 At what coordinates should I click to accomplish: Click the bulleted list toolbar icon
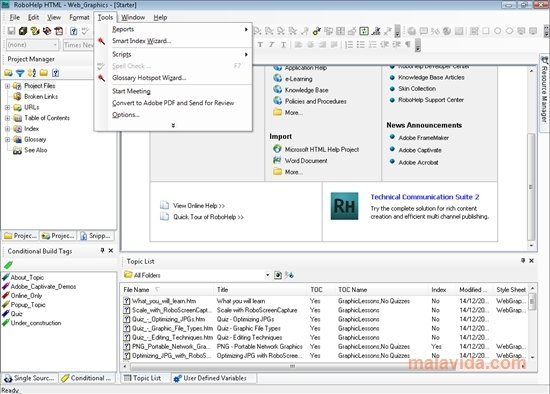pos(361,45)
